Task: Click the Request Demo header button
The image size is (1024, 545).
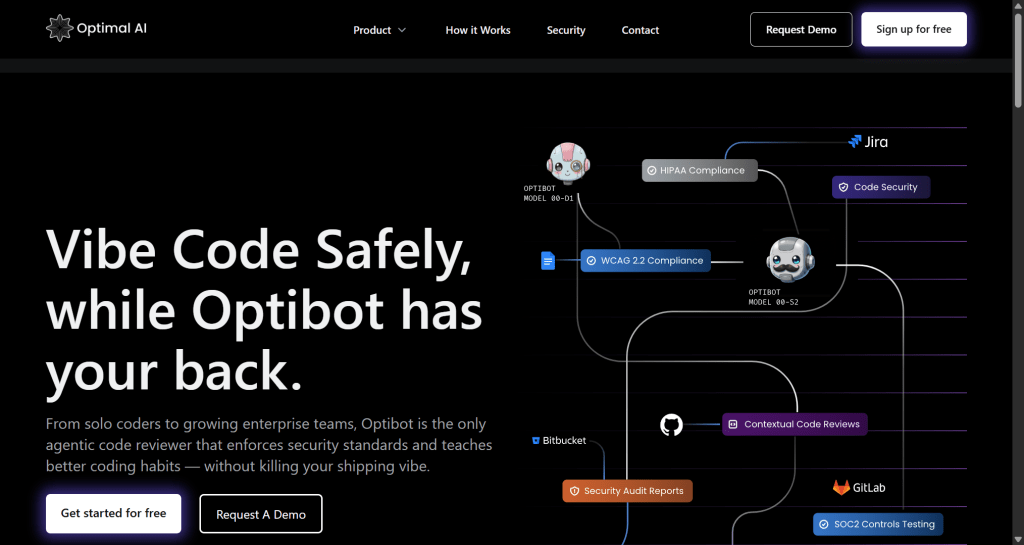Action: tap(801, 30)
